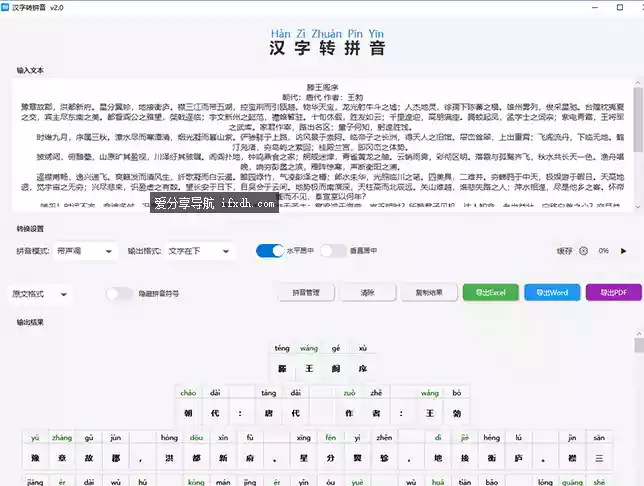Click the character 三 in the output
Image resolution: width=644 pixels, height=486 pixels.
coord(599,458)
